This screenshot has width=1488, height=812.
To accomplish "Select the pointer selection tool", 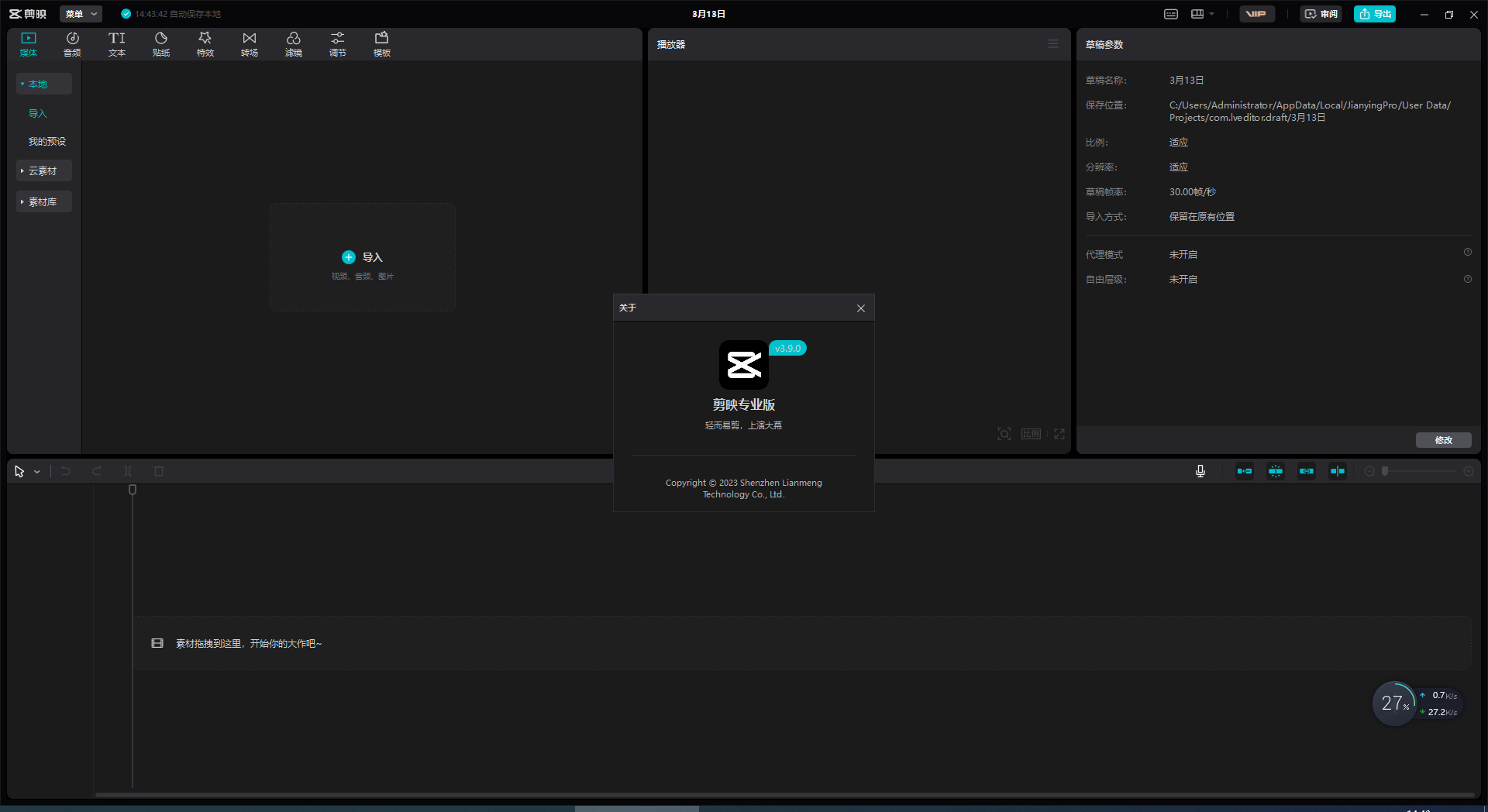I will click(19, 471).
